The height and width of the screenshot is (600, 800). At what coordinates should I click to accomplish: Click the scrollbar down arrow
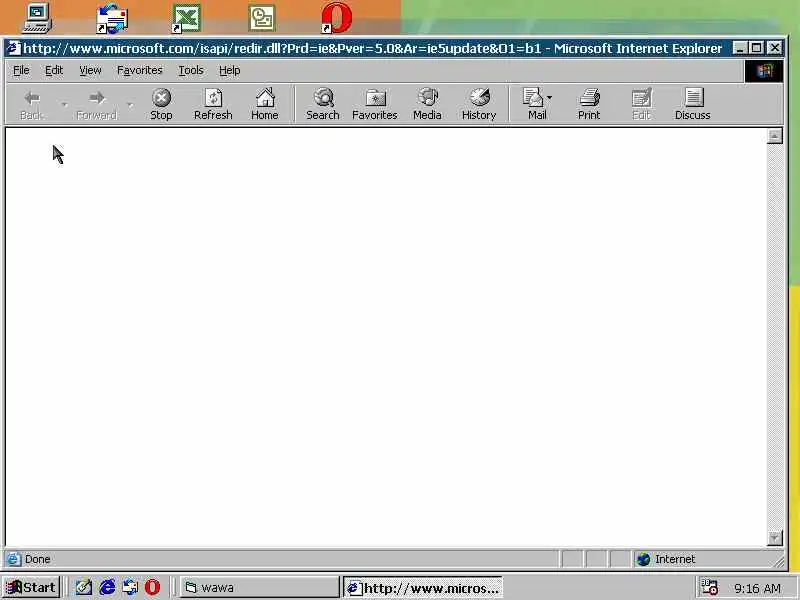(775, 538)
